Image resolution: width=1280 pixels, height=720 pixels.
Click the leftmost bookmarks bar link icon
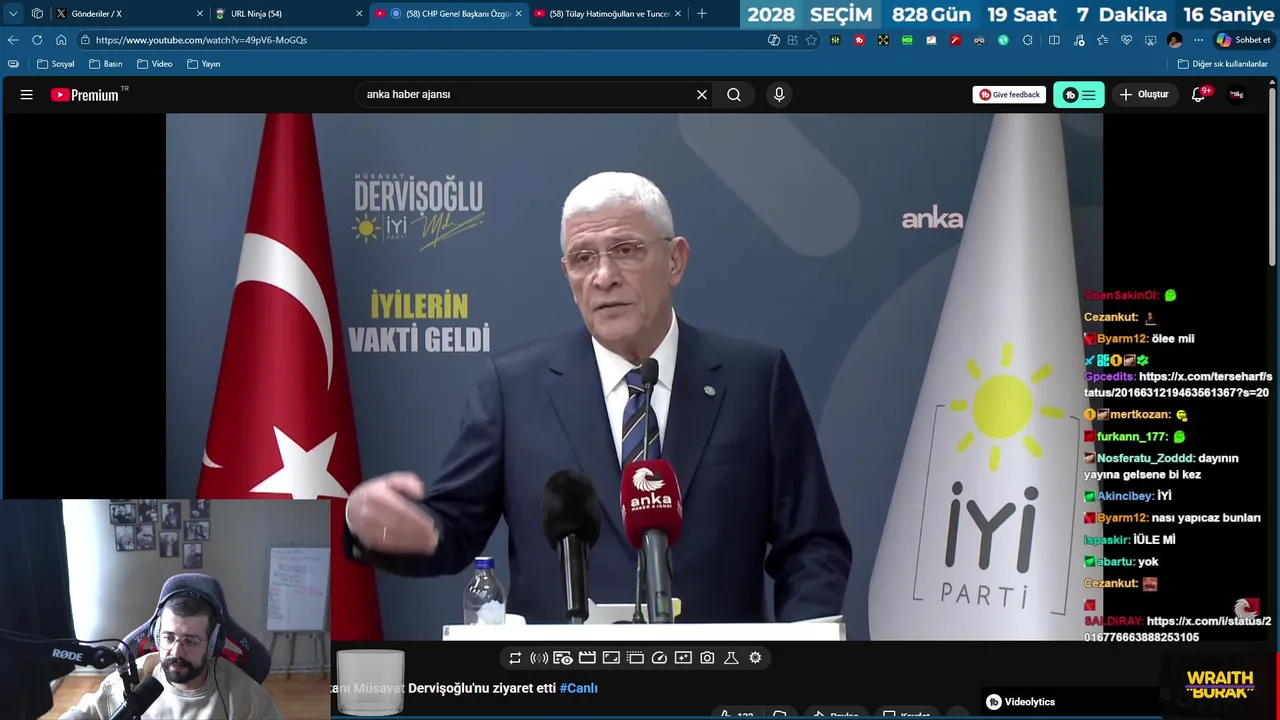tap(13, 64)
